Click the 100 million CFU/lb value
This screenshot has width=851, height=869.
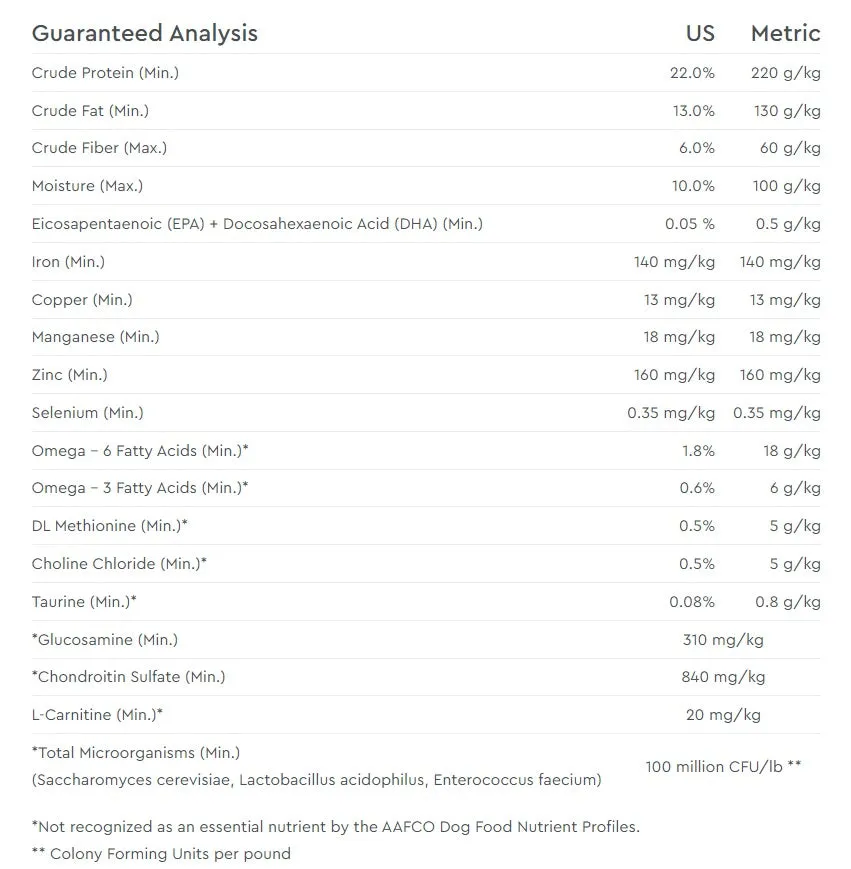tap(723, 766)
